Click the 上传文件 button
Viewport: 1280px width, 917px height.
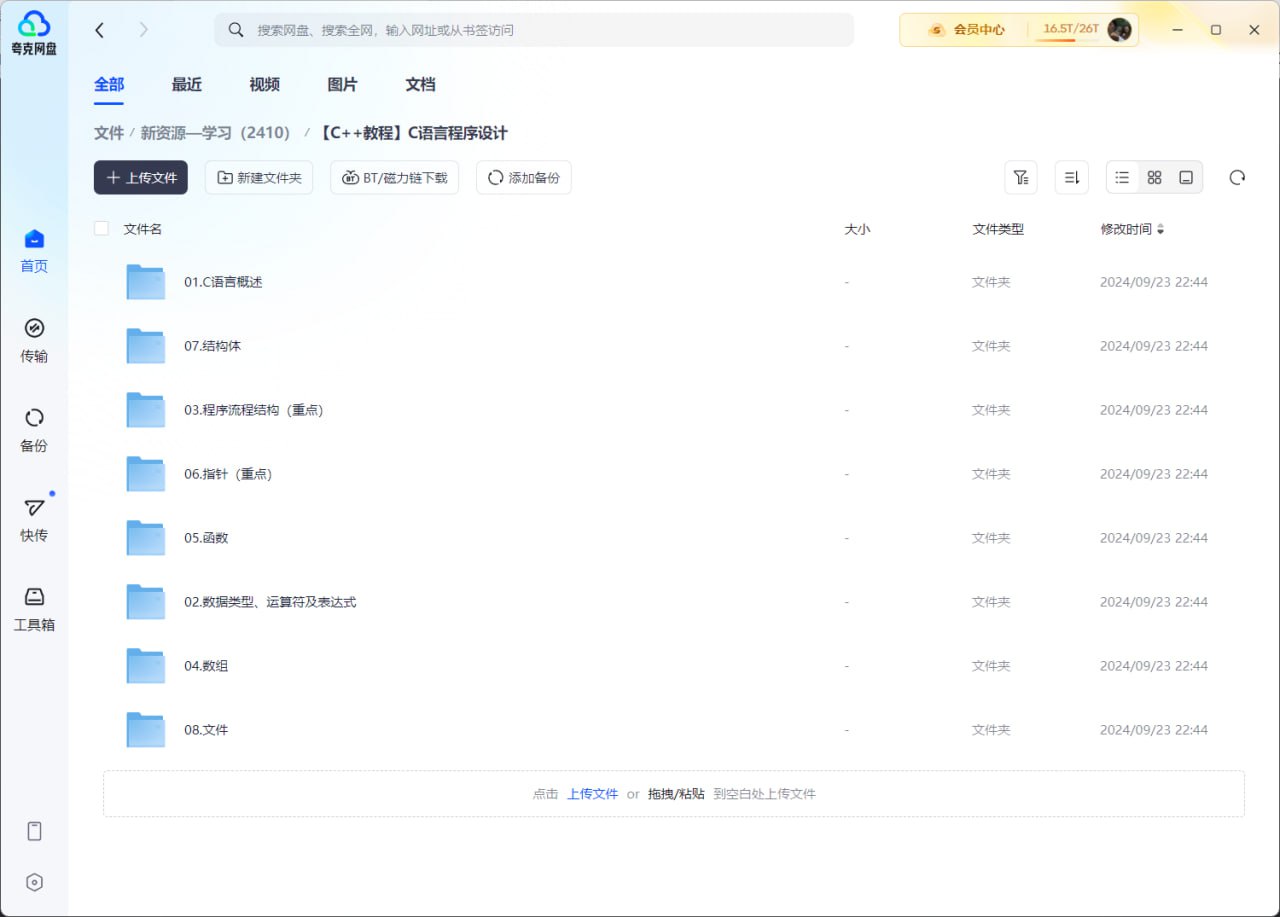click(141, 177)
